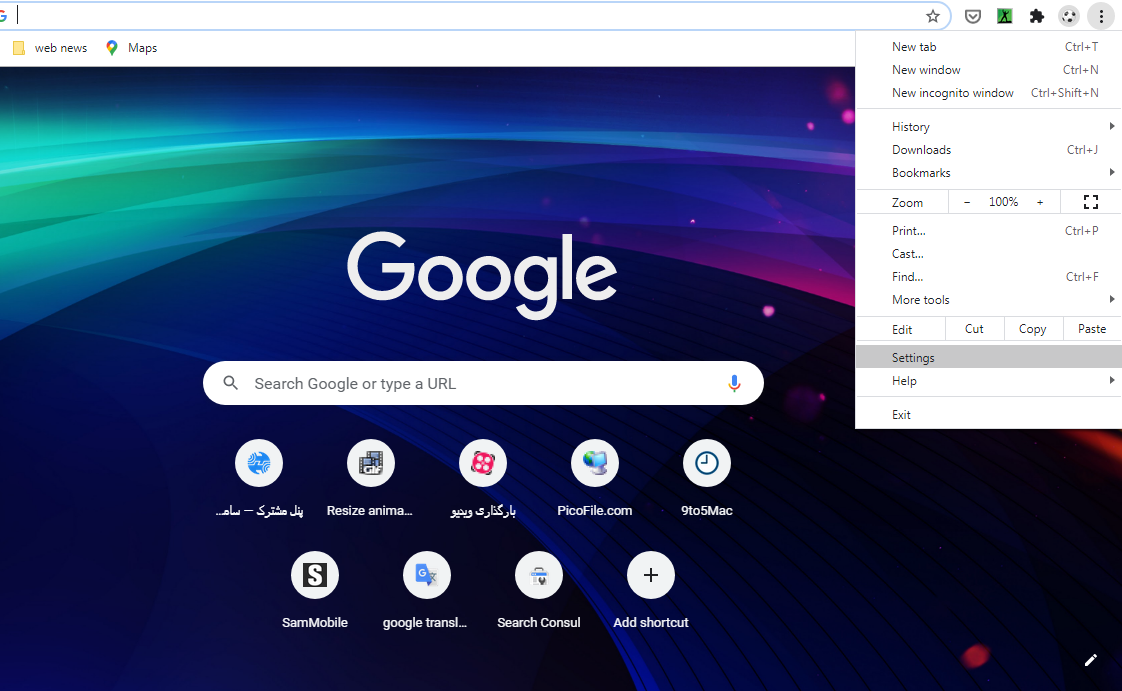
Task: Decrease zoom with the minus button
Action: click(x=967, y=202)
